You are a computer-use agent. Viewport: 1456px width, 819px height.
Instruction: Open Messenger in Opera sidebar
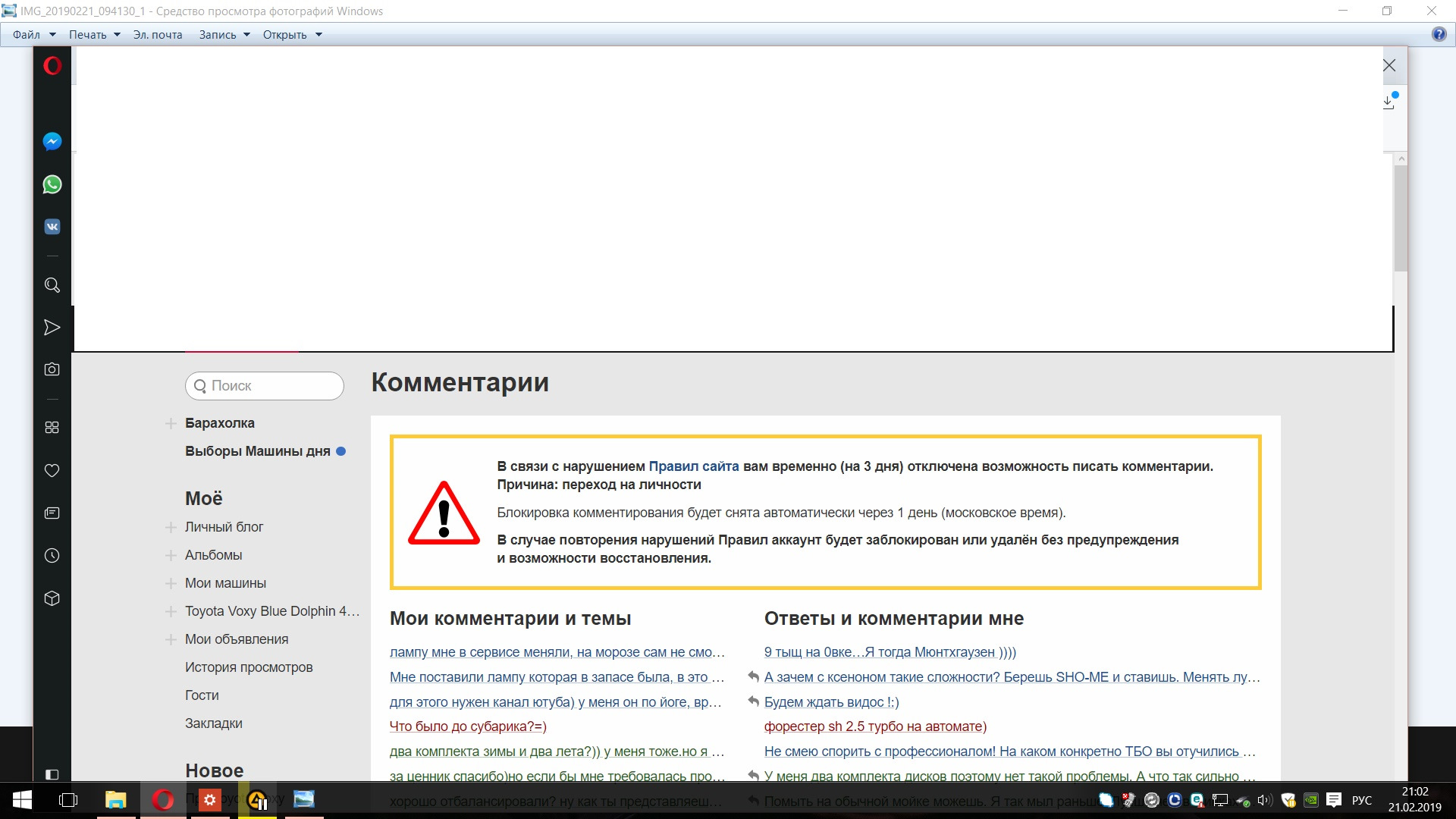(52, 142)
